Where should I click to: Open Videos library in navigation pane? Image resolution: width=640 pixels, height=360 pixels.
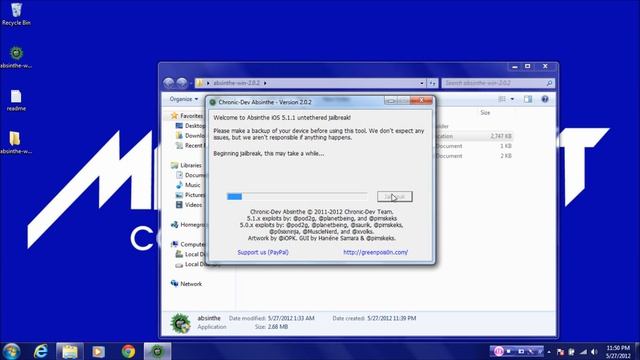(189, 204)
